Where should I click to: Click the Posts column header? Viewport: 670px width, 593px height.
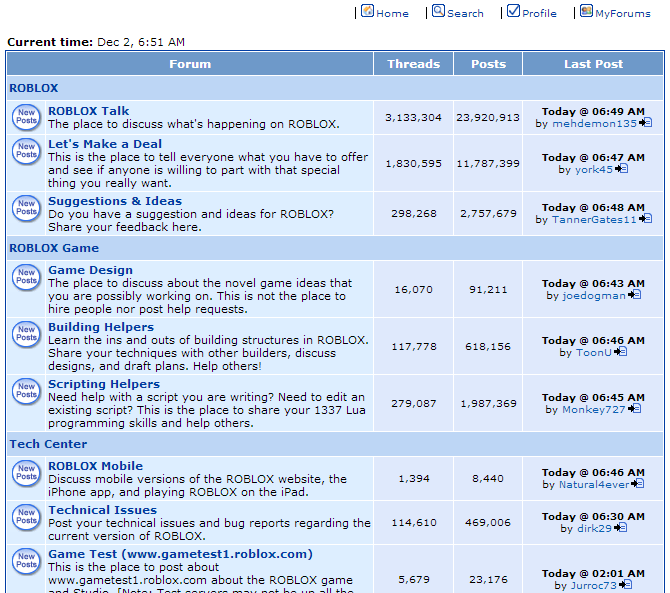pyautogui.click(x=488, y=64)
